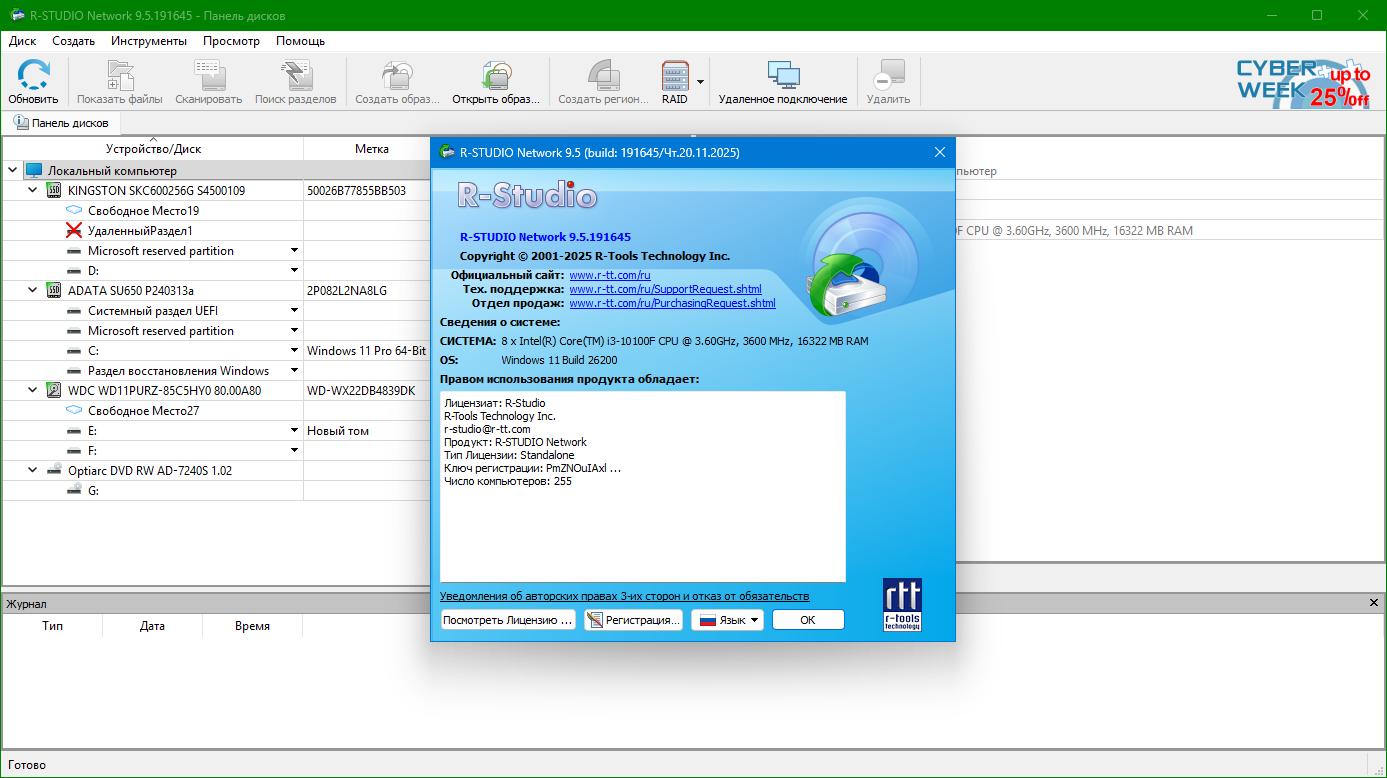The image size is (1387, 778).
Task: Click the Регистрация button
Action: (633, 620)
